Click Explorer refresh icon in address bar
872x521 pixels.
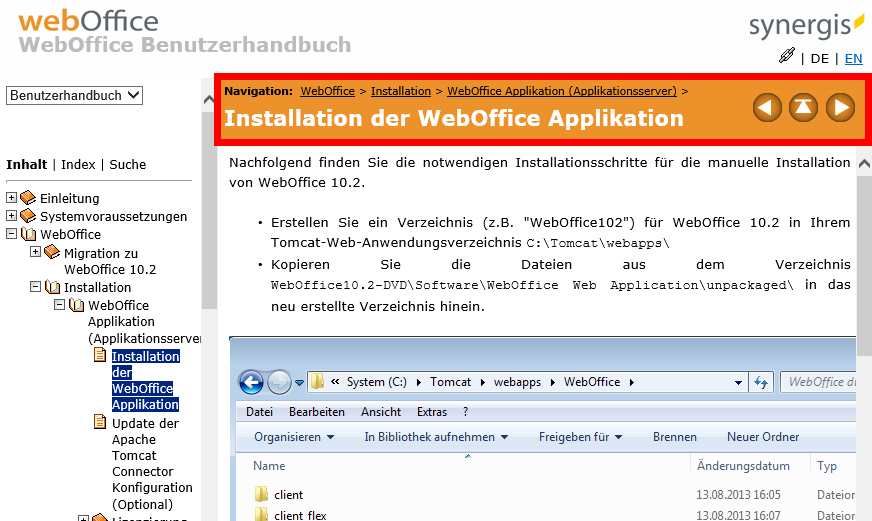(x=761, y=383)
